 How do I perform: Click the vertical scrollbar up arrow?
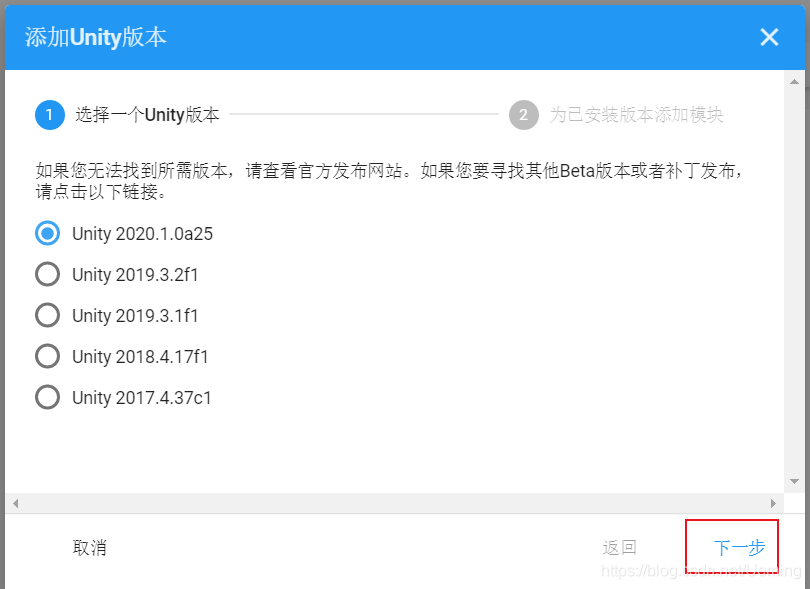click(795, 82)
